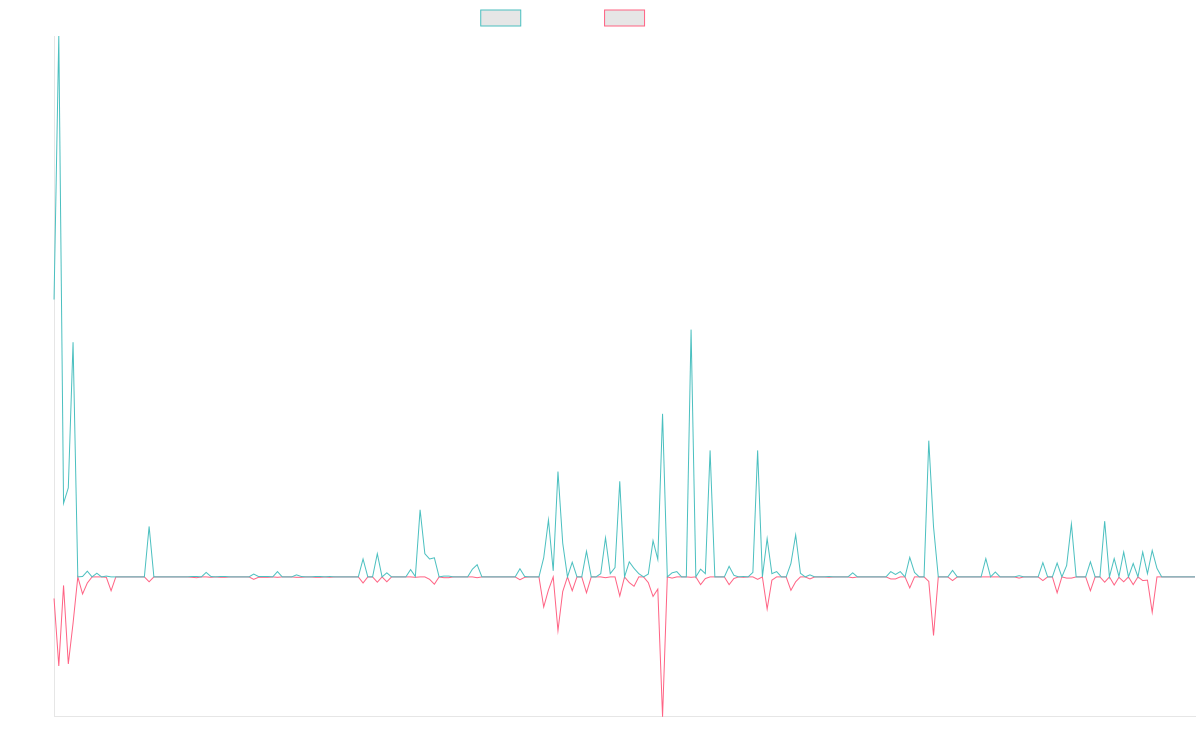Screen dimensions: 1200x750
Task: Click the pink Deletions legend color box
Action: (x=624, y=18)
